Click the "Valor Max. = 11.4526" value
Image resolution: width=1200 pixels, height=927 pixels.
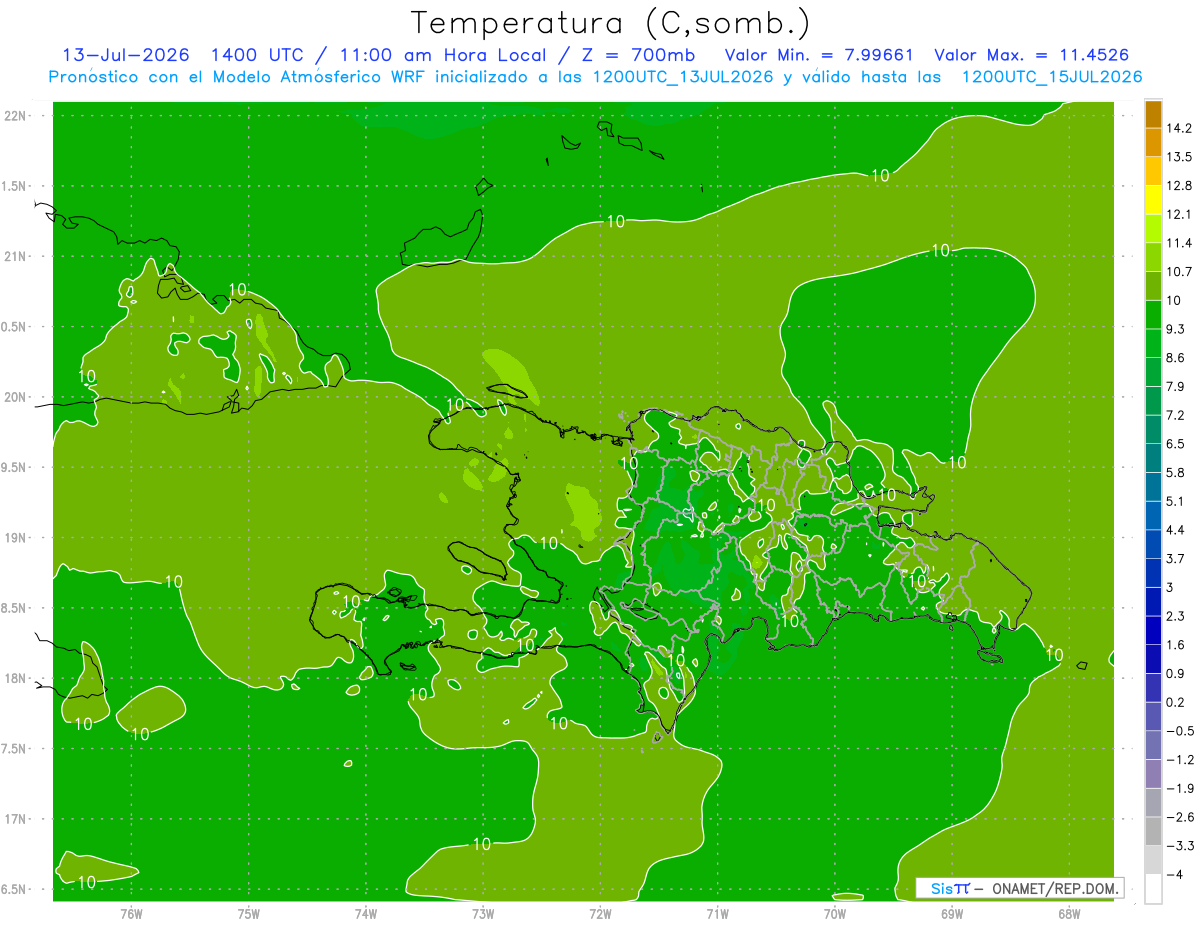1032,56
